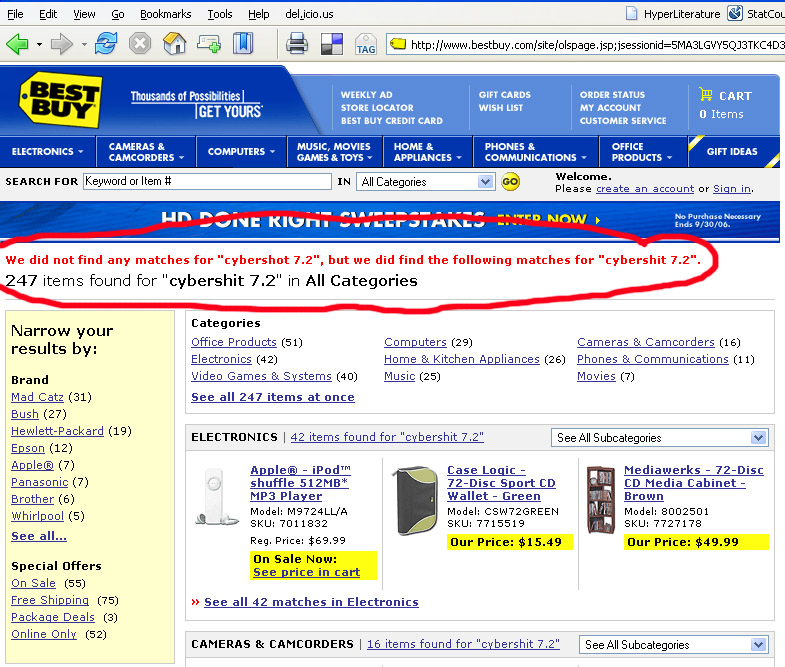This screenshot has height=667, width=785.
Task: Click See all brands link
Action: pos(39,536)
